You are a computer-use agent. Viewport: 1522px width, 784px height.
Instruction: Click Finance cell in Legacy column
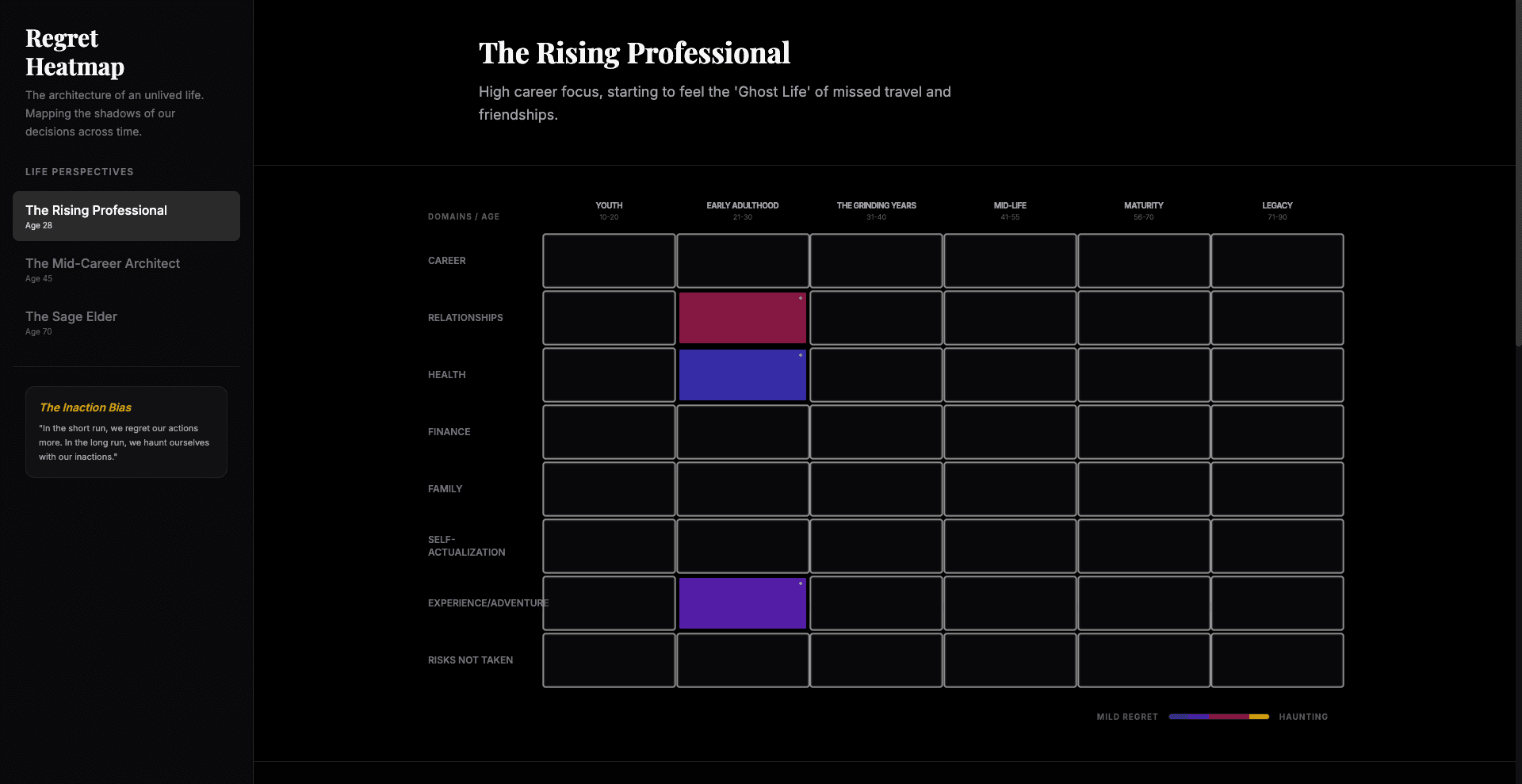tap(1277, 432)
